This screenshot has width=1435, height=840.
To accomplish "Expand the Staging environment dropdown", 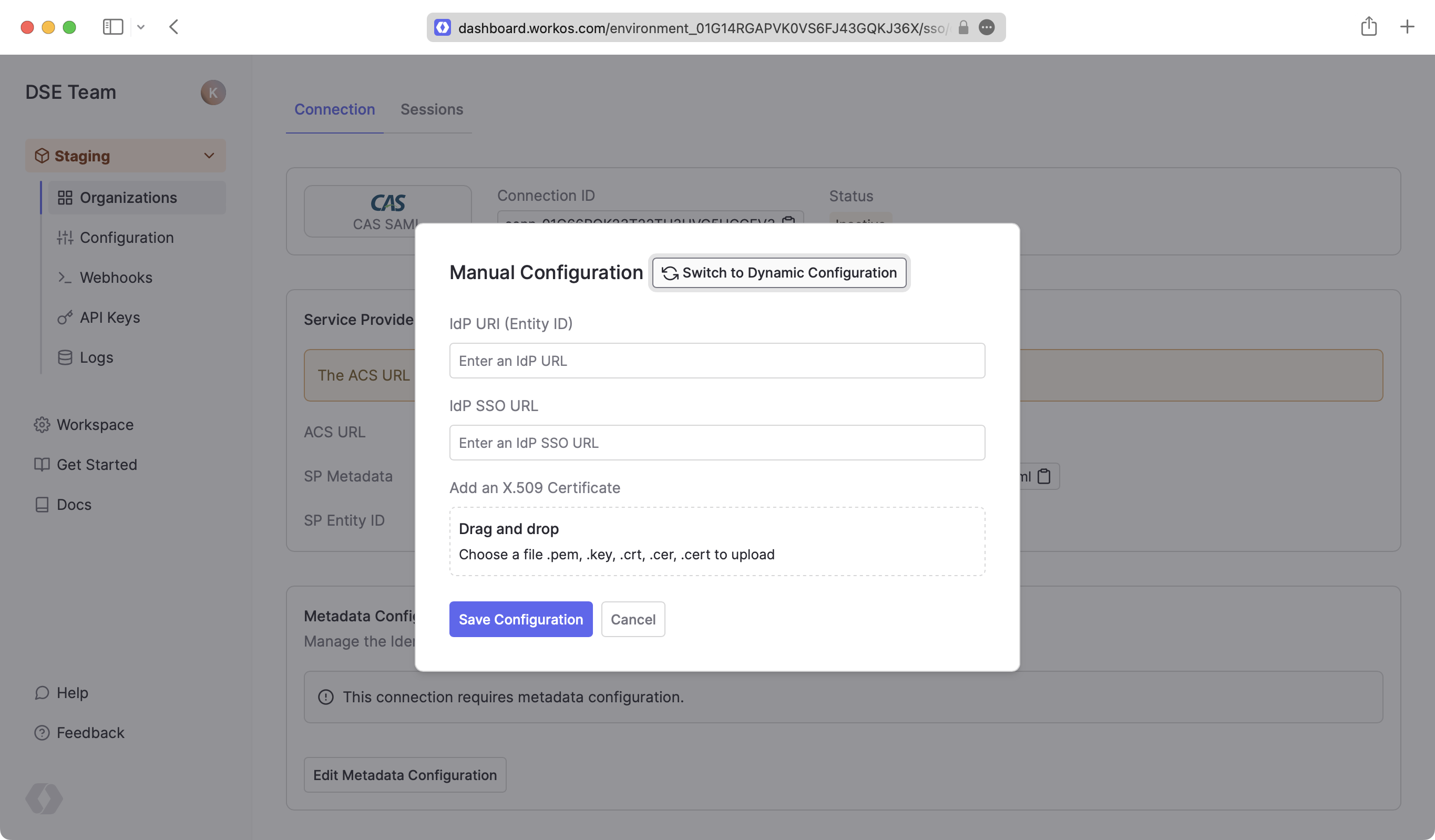I will click(209, 156).
